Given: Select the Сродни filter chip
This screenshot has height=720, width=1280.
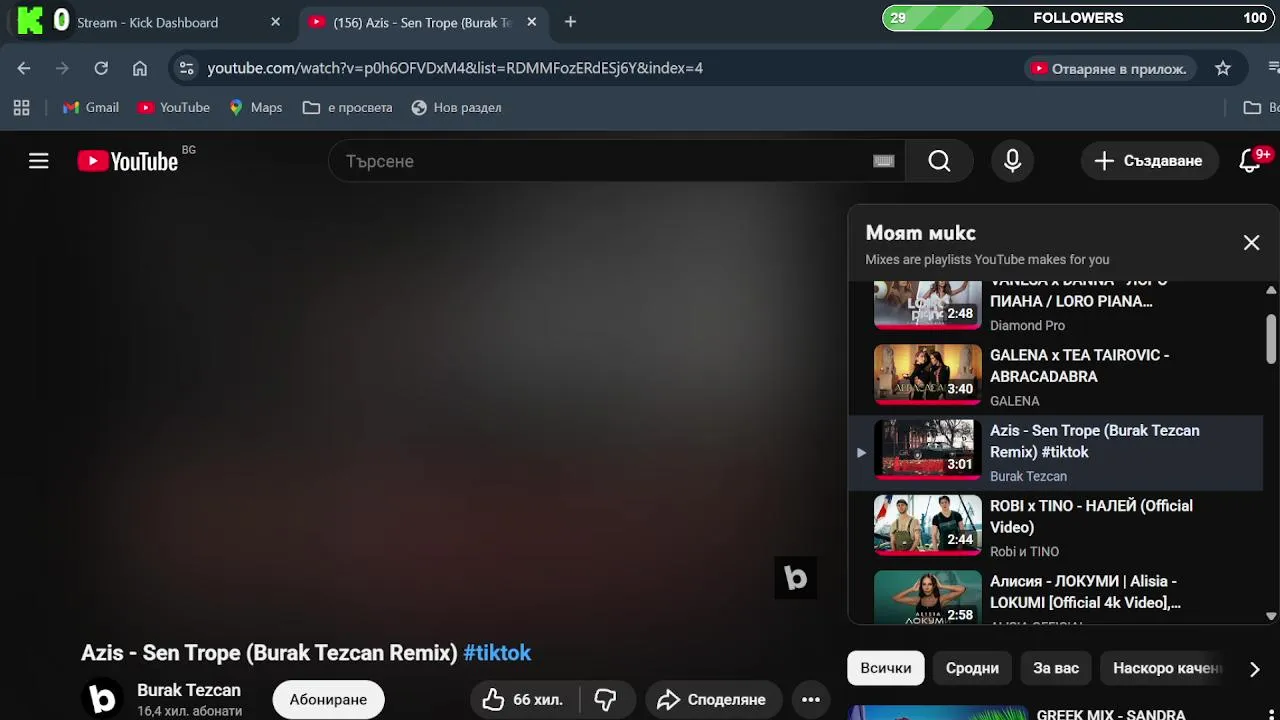Looking at the screenshot, I should (972, 668).
